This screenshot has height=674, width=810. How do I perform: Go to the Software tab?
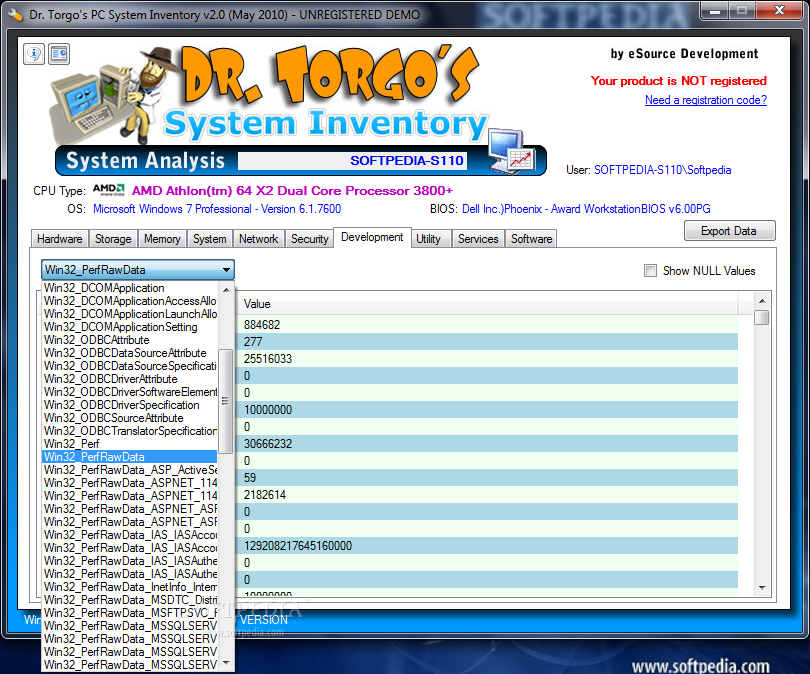(x=532, y=239)
